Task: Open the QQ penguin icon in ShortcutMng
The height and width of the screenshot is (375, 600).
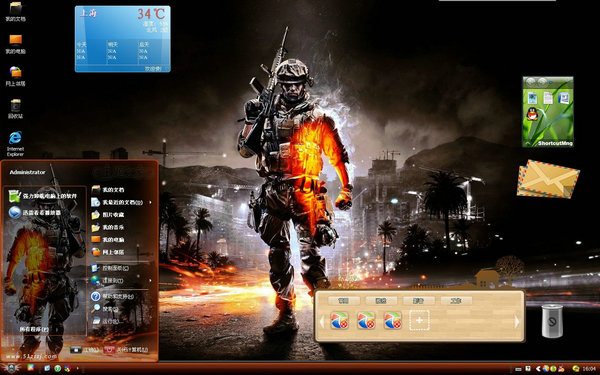Action: pos(532,114)
